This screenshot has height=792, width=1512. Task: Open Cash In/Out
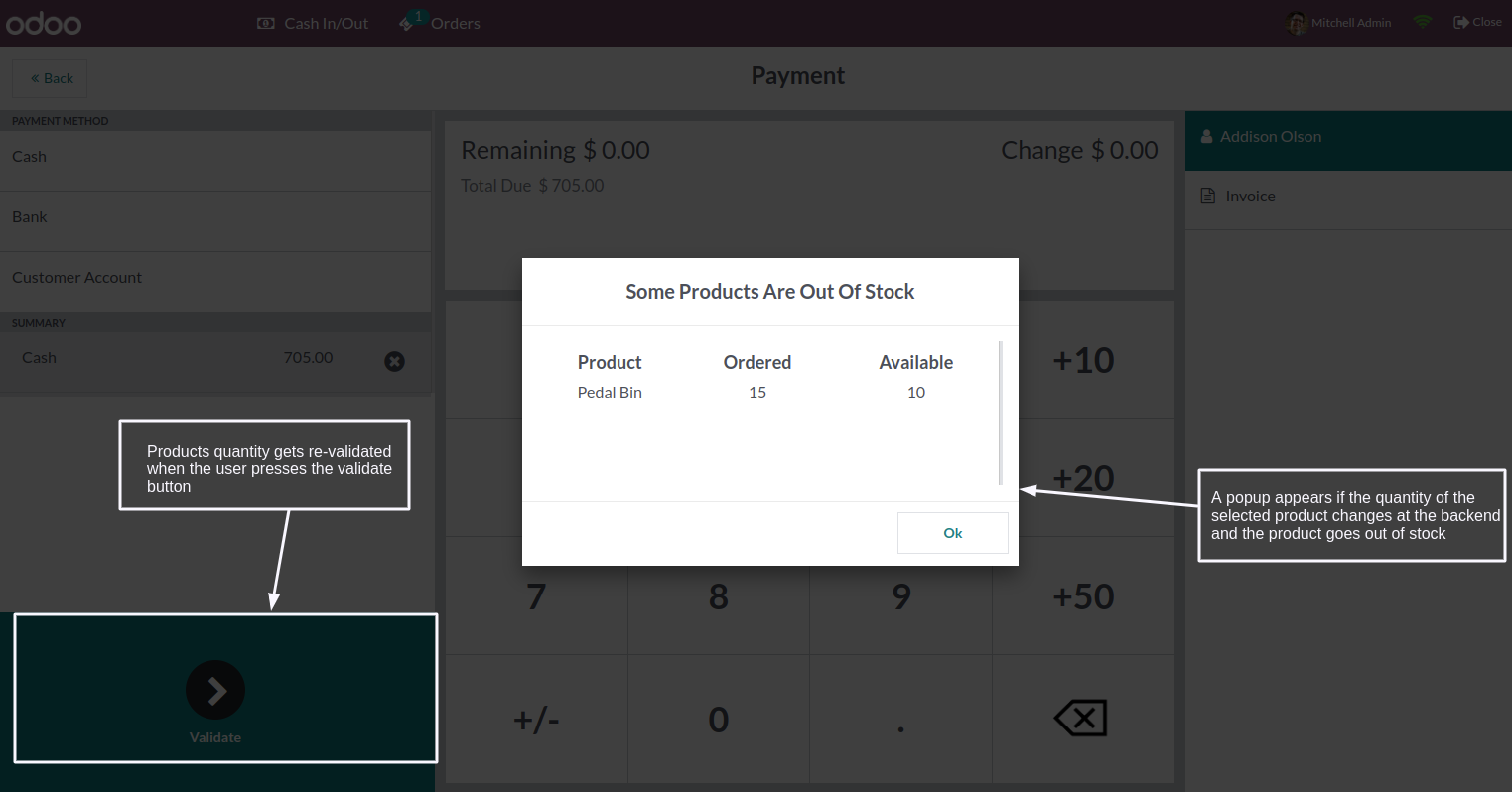point(313,23)
